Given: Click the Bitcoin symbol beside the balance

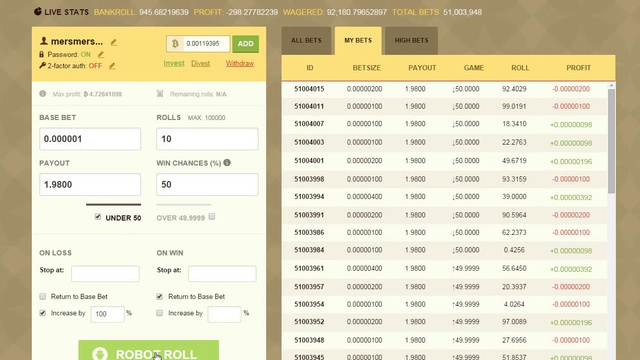Looking at the screenshot, I should click(175, 44).
